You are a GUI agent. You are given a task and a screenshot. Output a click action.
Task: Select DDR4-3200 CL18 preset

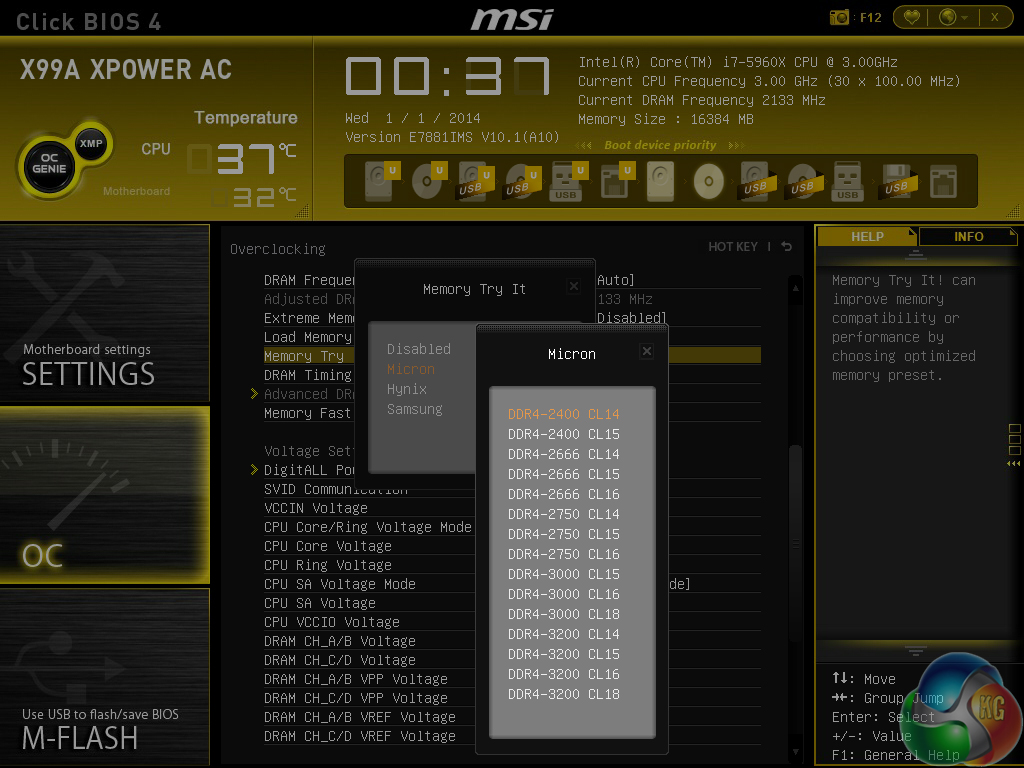[x=564, y=694]
